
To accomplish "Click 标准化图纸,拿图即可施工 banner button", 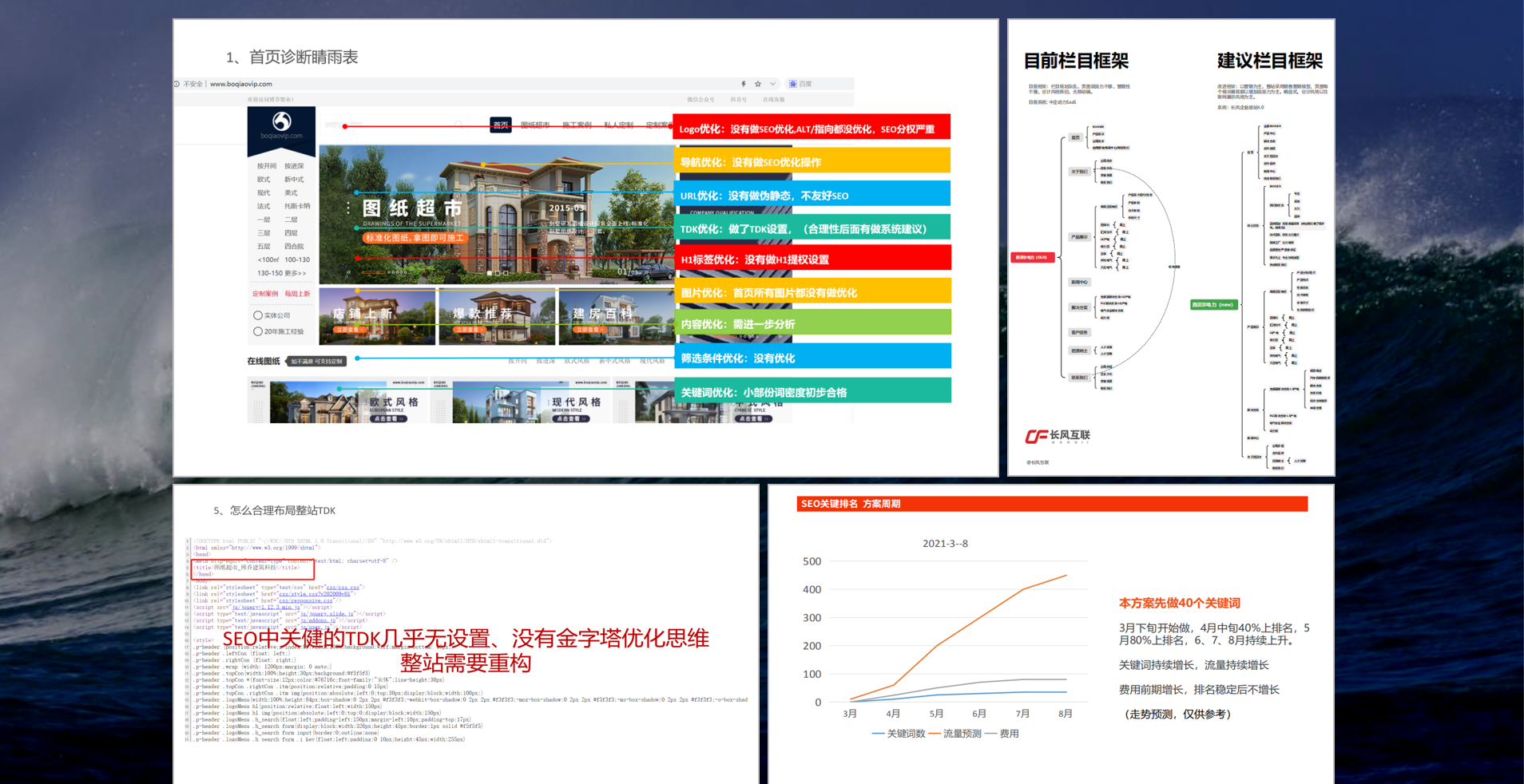I will click(x=415, y=238).
